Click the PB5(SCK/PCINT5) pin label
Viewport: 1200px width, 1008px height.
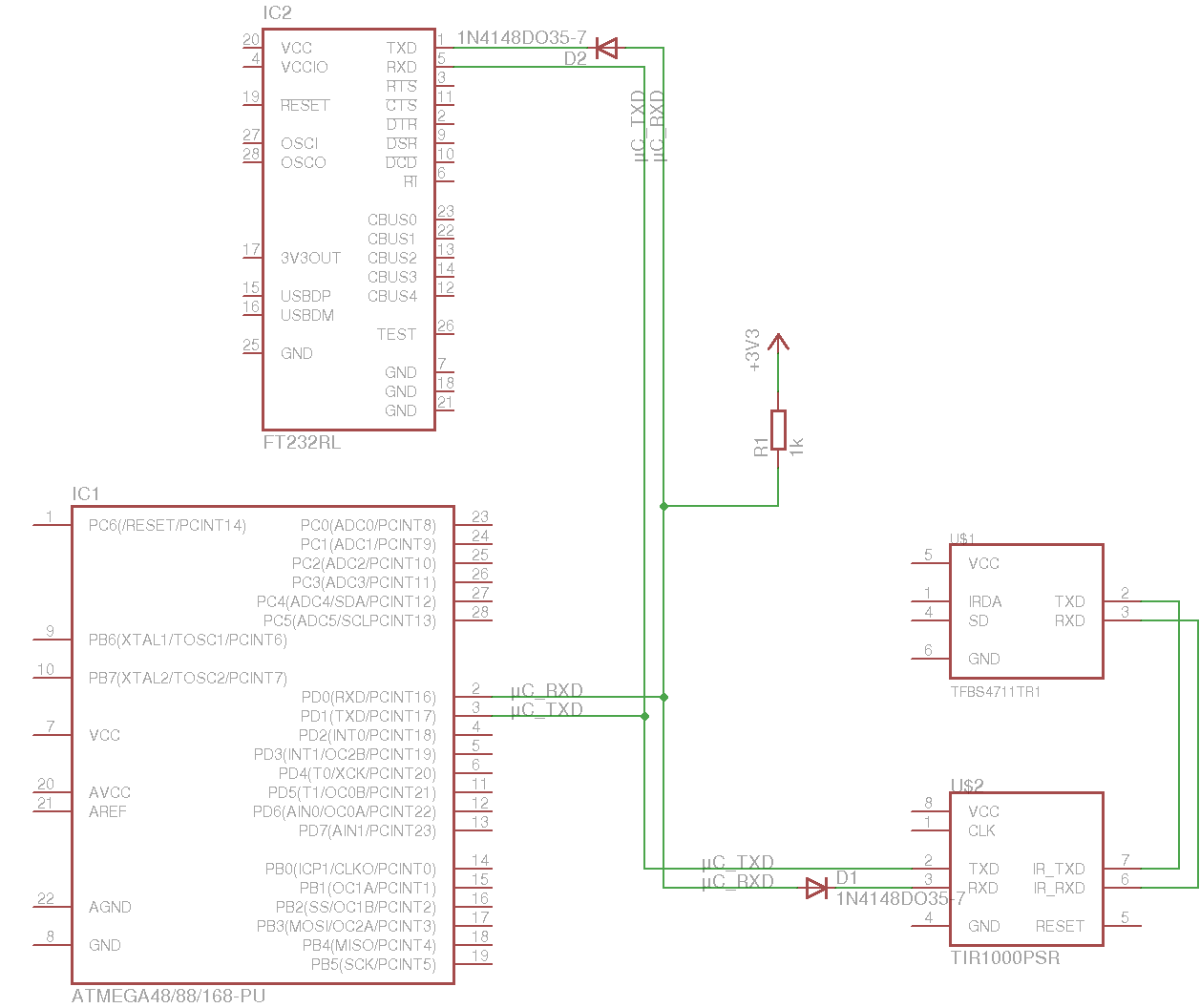pos(373,964)
